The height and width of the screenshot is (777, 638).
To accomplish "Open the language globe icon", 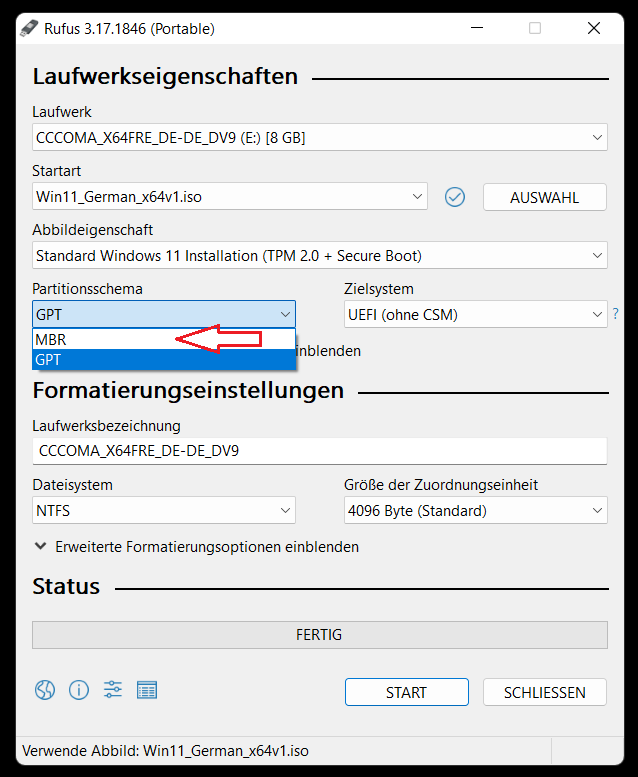I will (45, 690).
